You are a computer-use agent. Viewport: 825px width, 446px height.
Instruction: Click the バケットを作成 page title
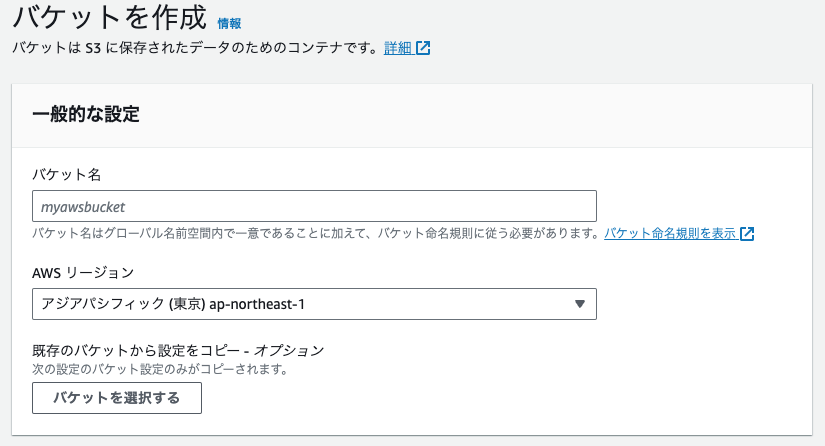109,17
